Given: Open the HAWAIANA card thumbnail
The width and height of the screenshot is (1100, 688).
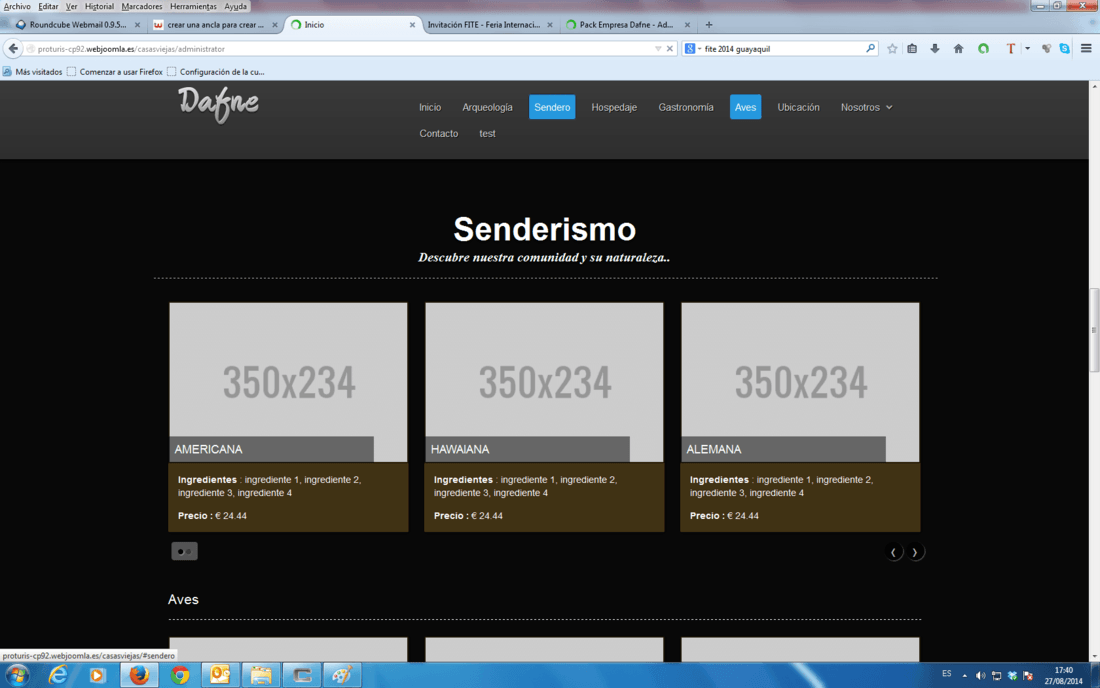Looking at the screenshot, I should click(544, 382).
